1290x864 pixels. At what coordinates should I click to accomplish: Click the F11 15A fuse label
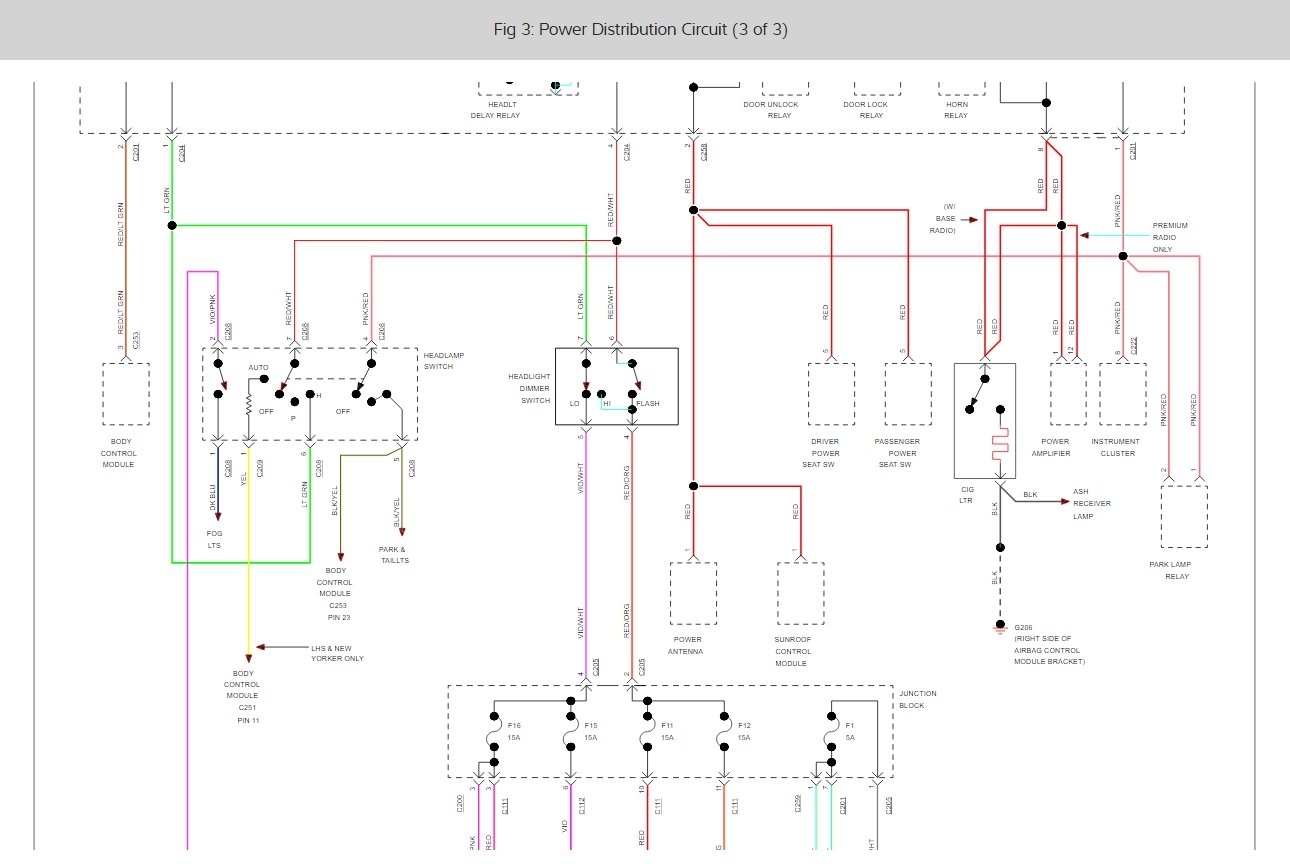point(668,731)
